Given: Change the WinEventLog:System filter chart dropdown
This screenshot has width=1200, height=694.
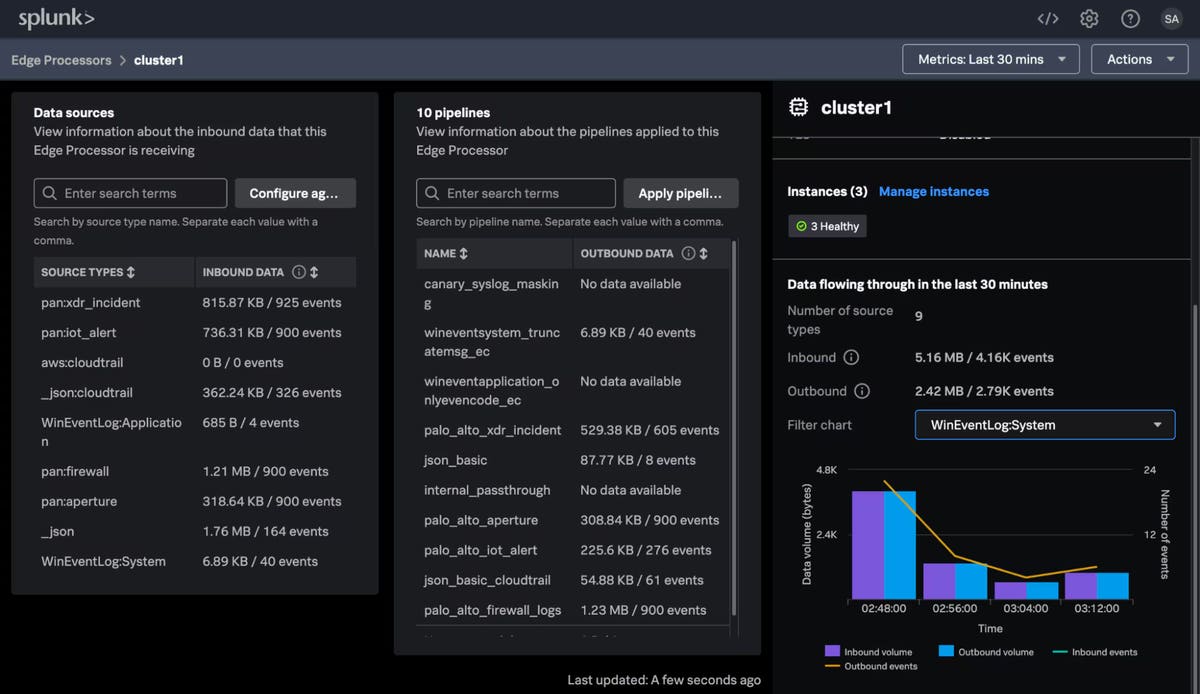Looking at the screenshot, I should [x=1044, y=424].
